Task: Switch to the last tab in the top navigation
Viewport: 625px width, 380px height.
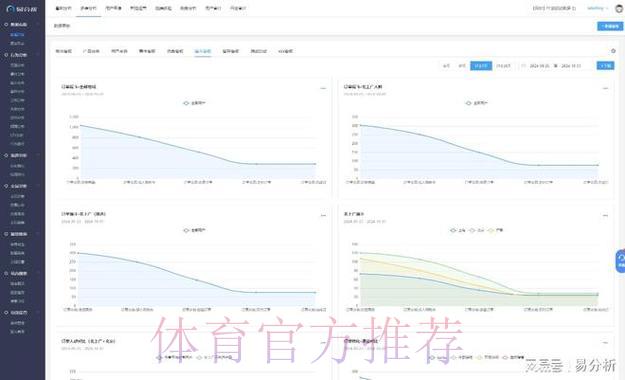Action: 238,8
